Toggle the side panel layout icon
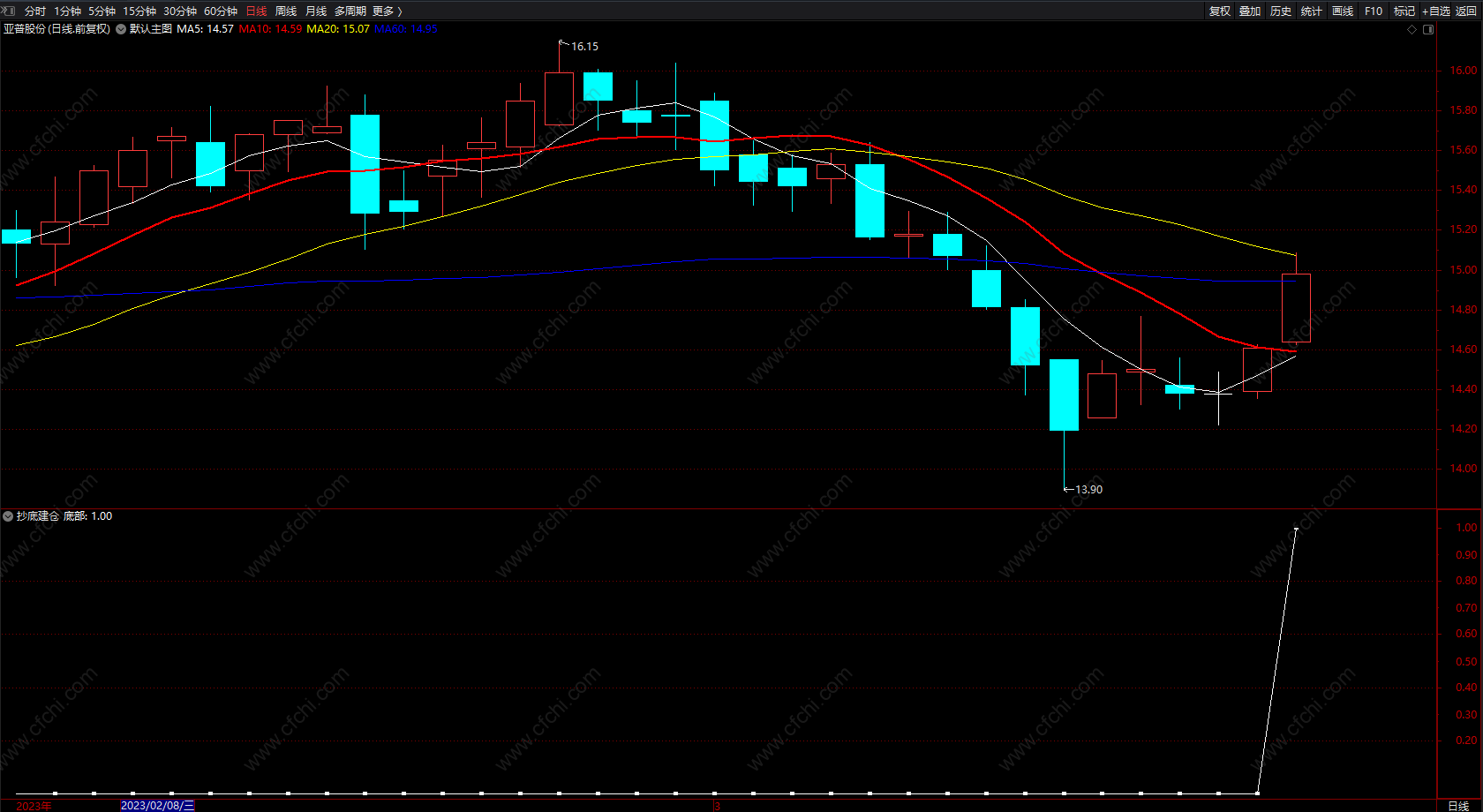 point(1428,29)
